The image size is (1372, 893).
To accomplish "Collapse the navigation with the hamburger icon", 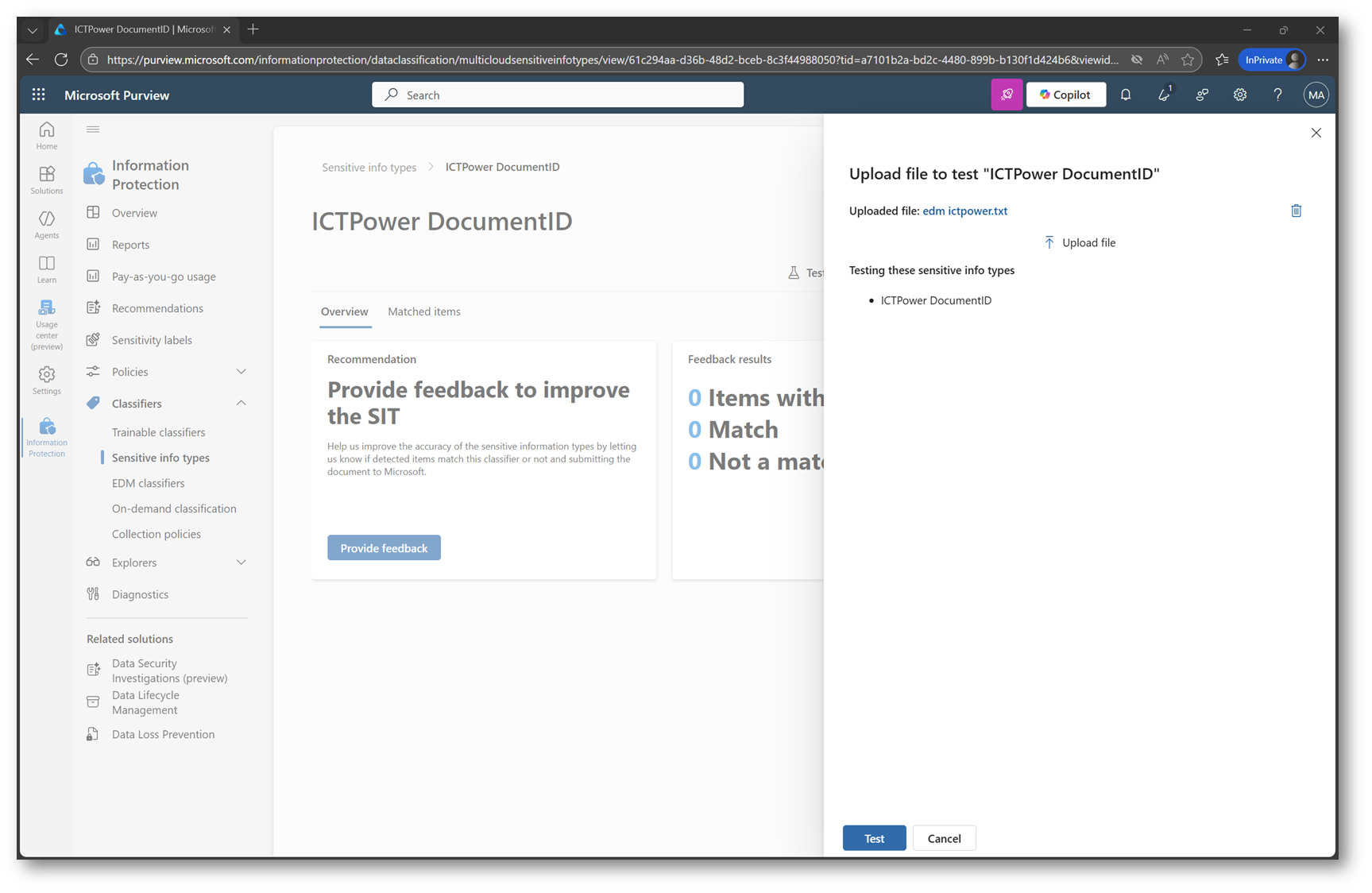I will pyautogui.click(x=93, y=129).
